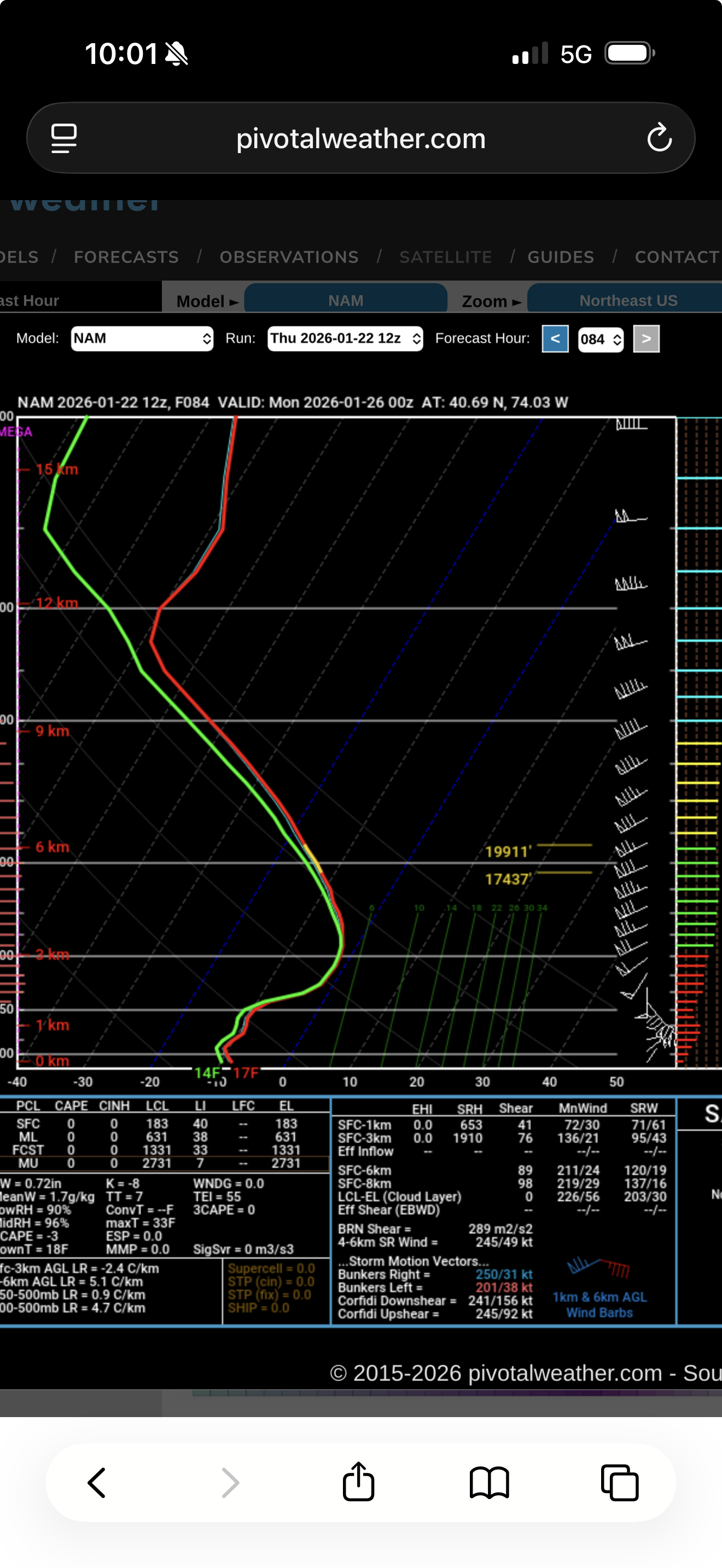Viewport: 722px width, 1568px height.
Task: Select the NAM model tab button
Action: point(346,300)
